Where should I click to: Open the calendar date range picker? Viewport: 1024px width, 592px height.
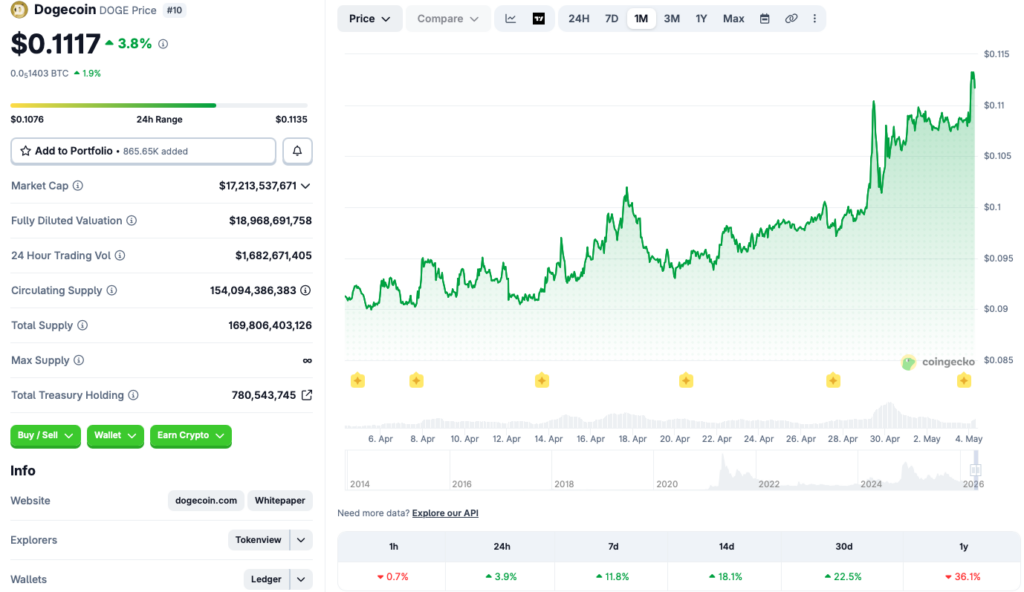pyautogui.click(x=764, y=19)
